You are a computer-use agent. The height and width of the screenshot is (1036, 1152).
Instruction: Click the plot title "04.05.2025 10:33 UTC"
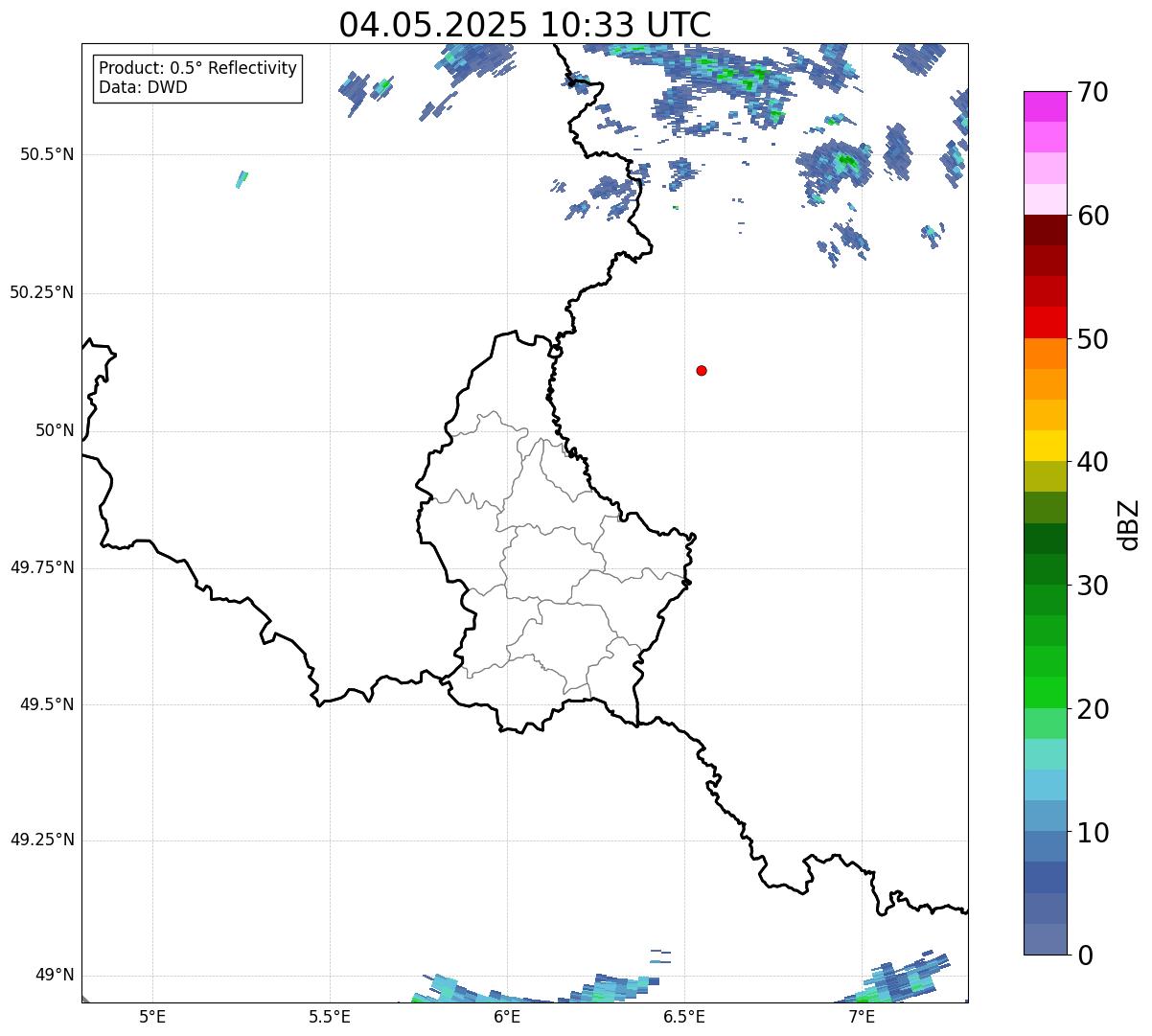coord(525,25)
